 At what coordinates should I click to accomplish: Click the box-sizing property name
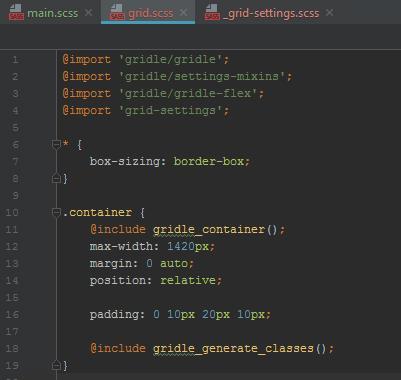[x=125, y=162]
